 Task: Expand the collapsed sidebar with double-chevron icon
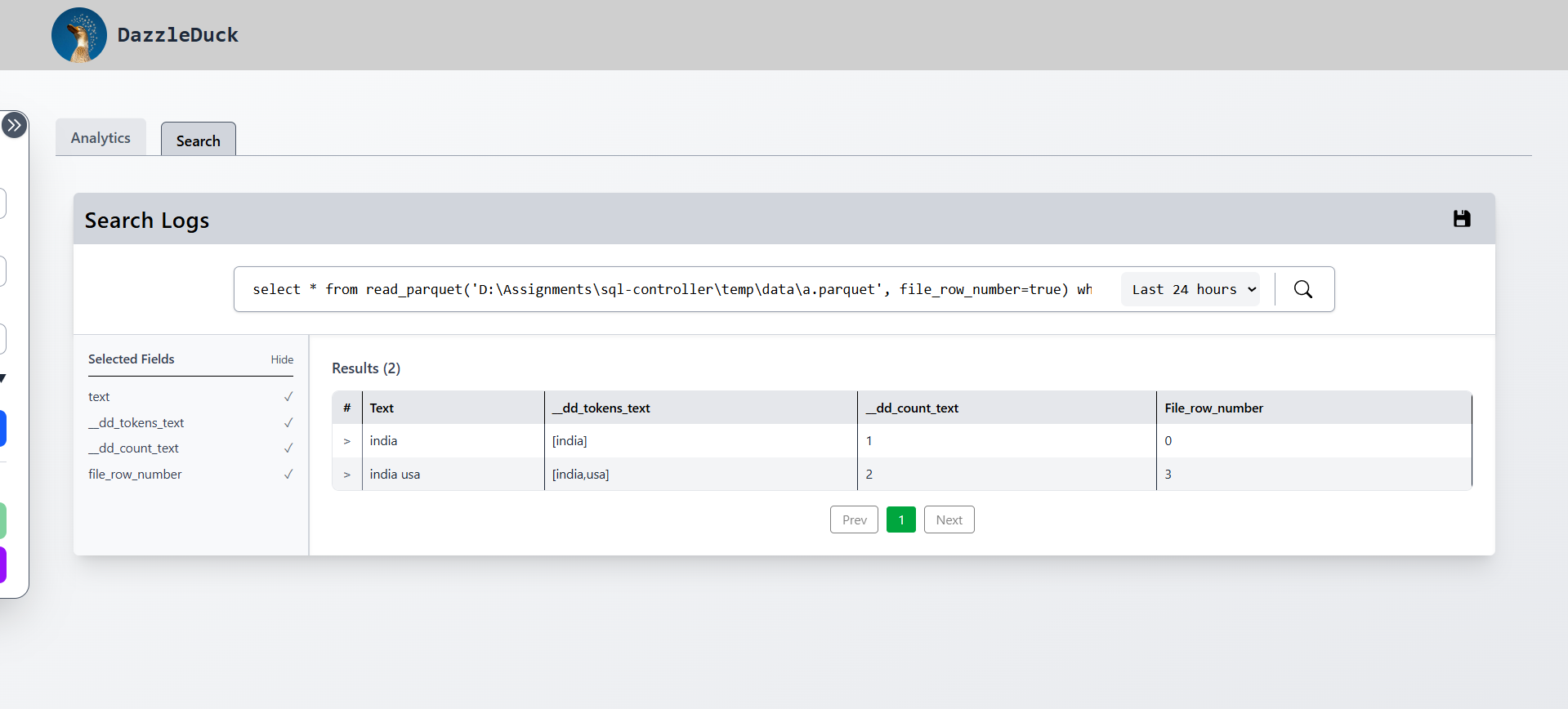(x=14, y=126)
